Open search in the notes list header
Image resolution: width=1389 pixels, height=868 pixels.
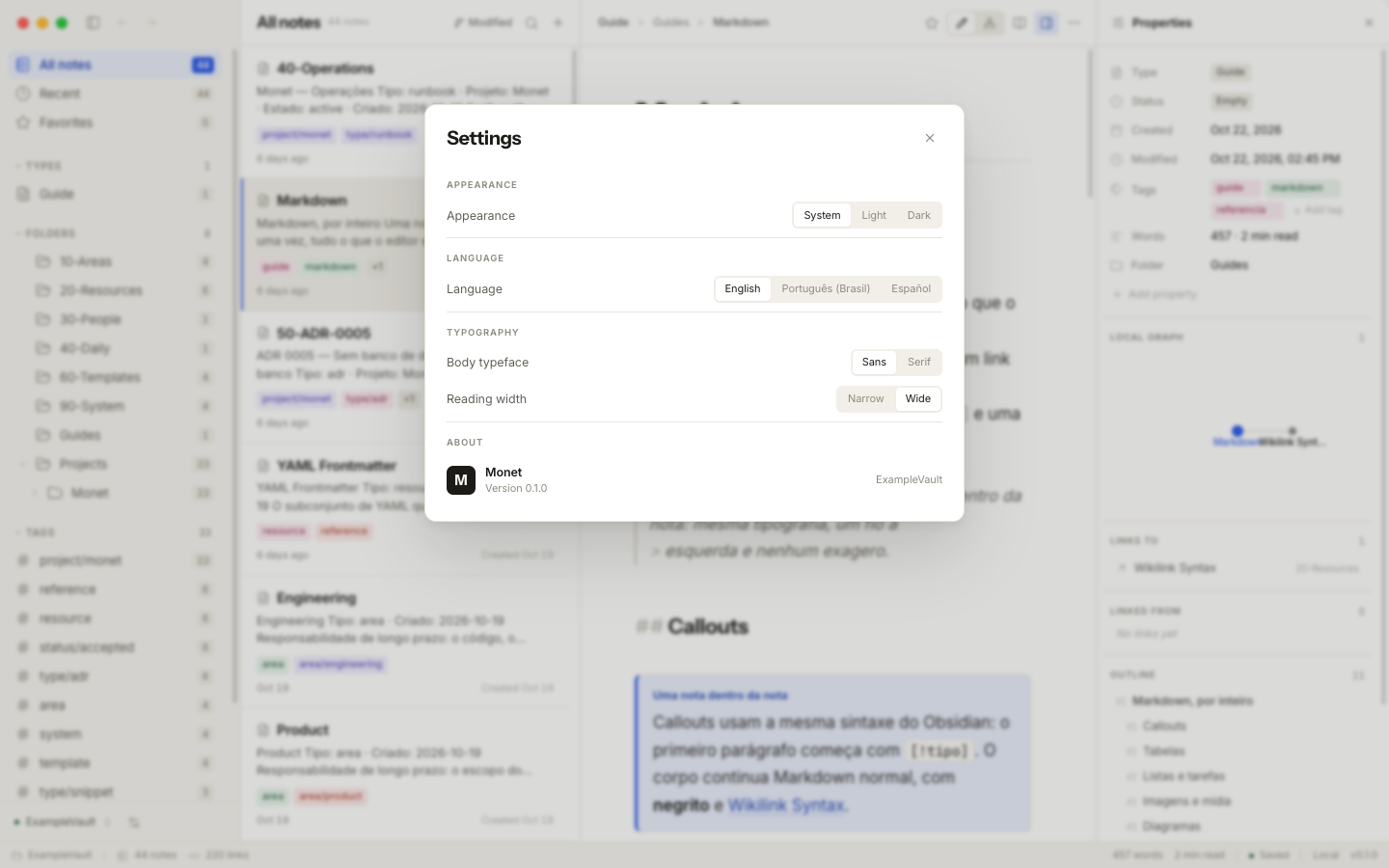531,22
